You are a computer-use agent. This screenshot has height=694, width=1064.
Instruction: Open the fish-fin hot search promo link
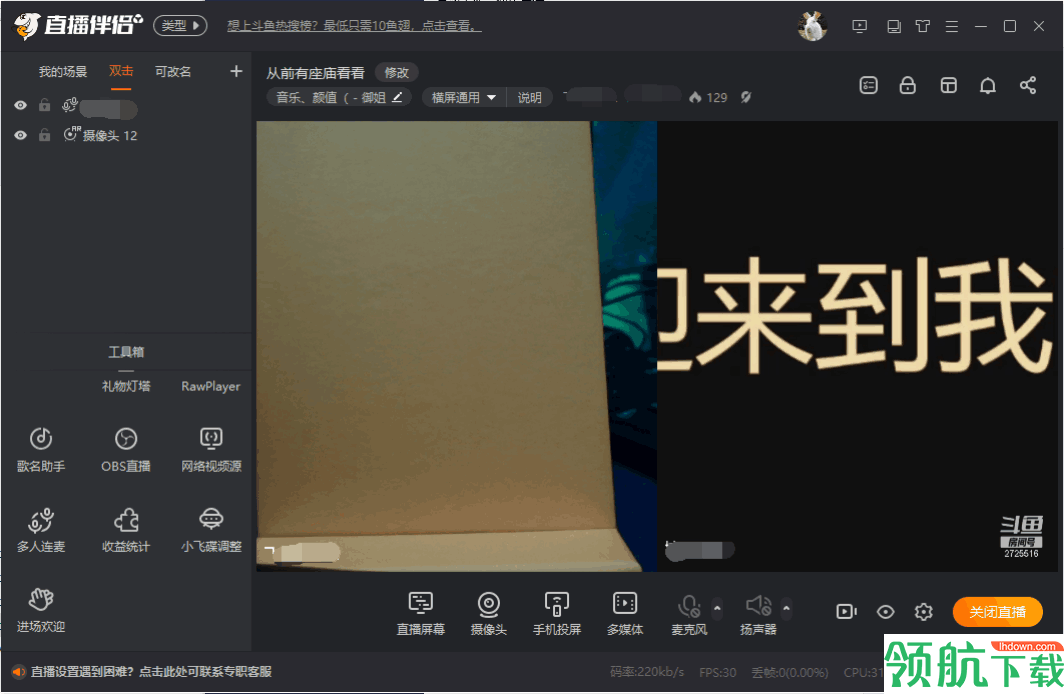coord(354,26)
